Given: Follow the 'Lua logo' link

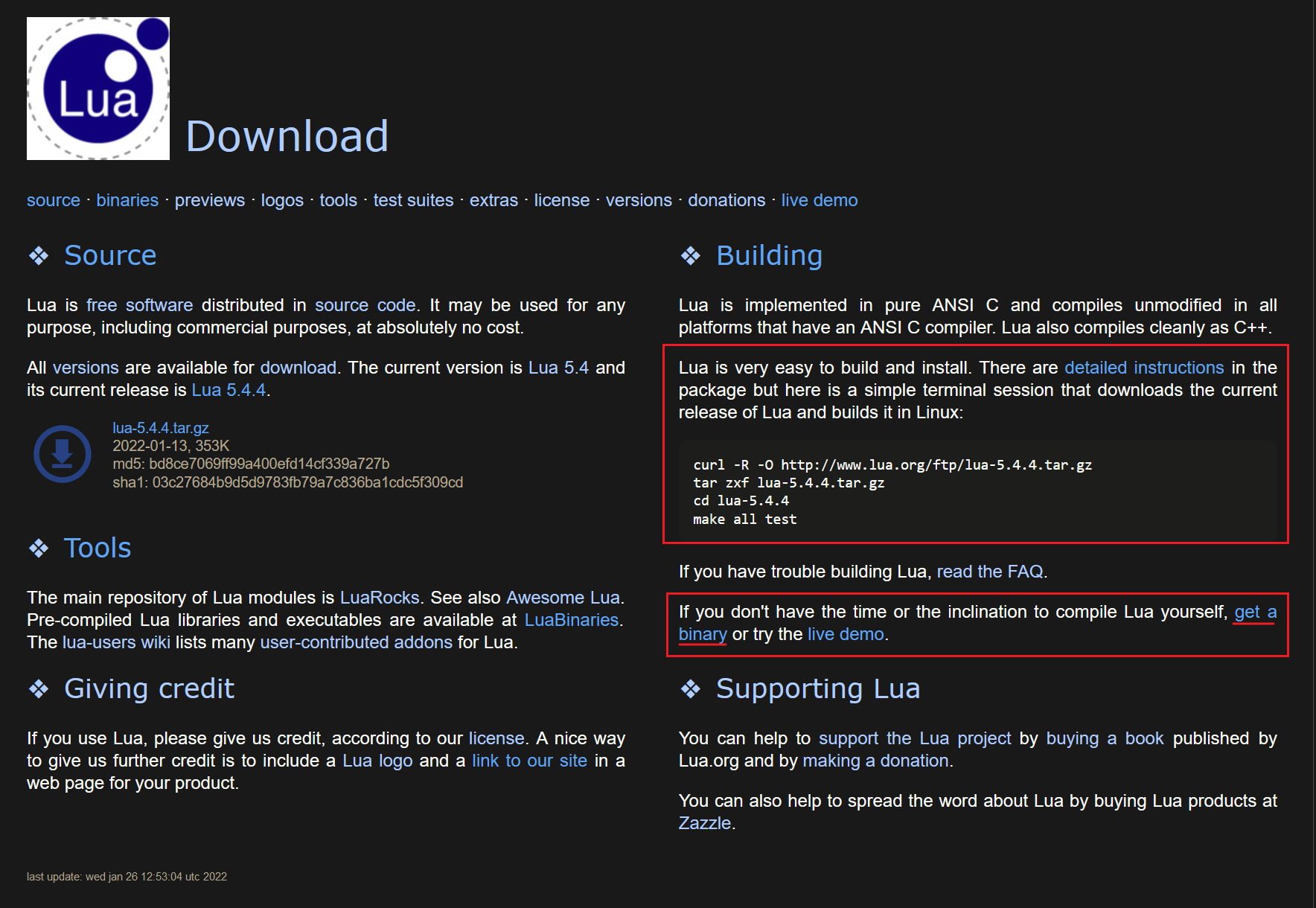Looking at the screenshot, I should point(377,761).
